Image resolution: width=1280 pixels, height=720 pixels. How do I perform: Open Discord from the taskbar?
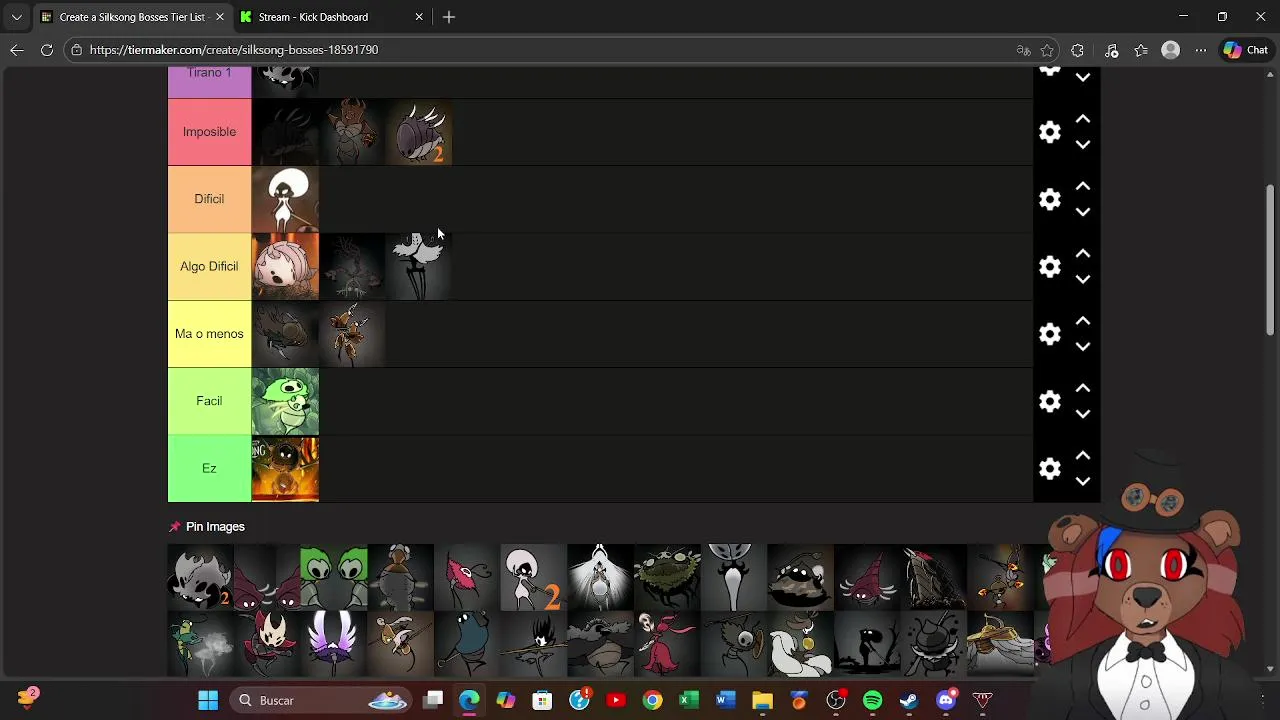click(946, 700)
